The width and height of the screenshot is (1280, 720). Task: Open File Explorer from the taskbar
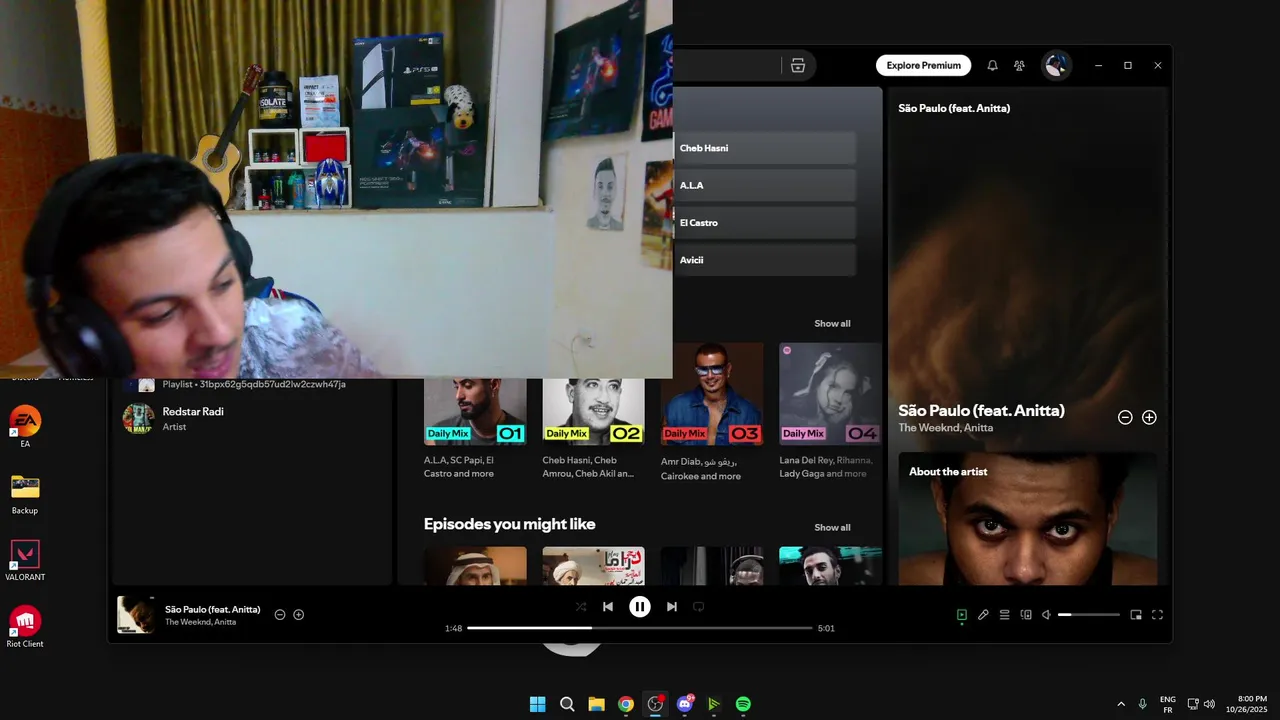596,704
